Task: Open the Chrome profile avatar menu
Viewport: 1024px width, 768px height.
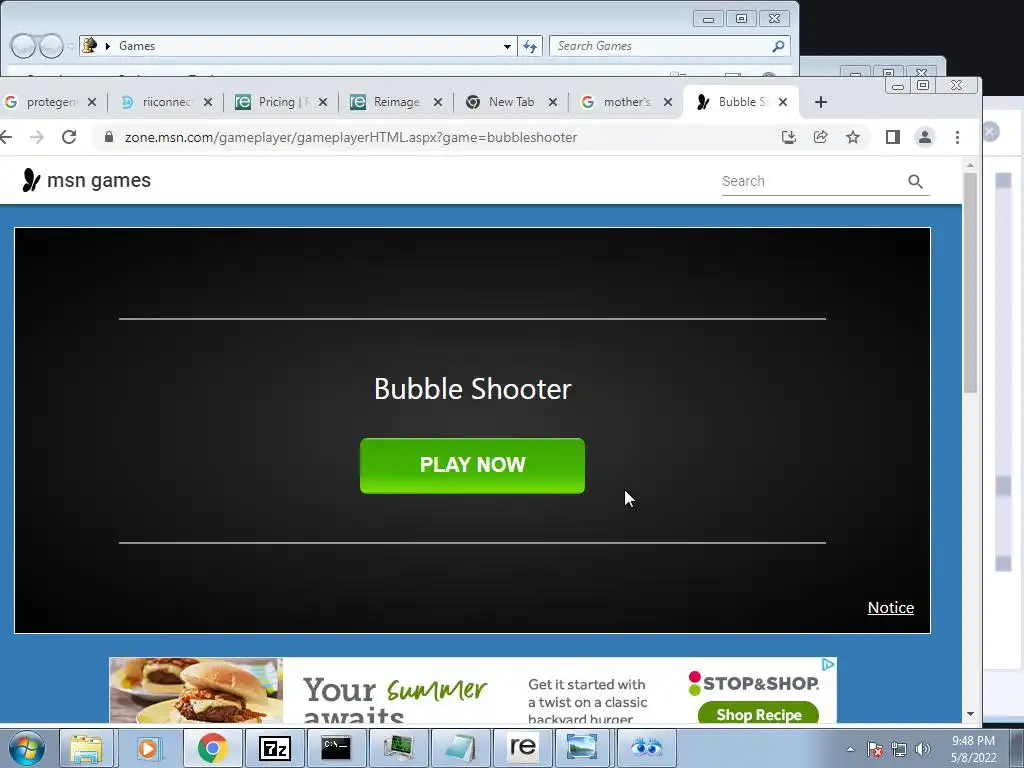Action: click(925, 137)
